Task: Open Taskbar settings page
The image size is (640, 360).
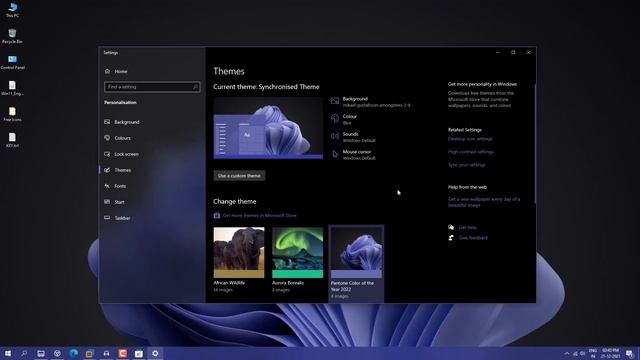Action: tap(117, 218)
